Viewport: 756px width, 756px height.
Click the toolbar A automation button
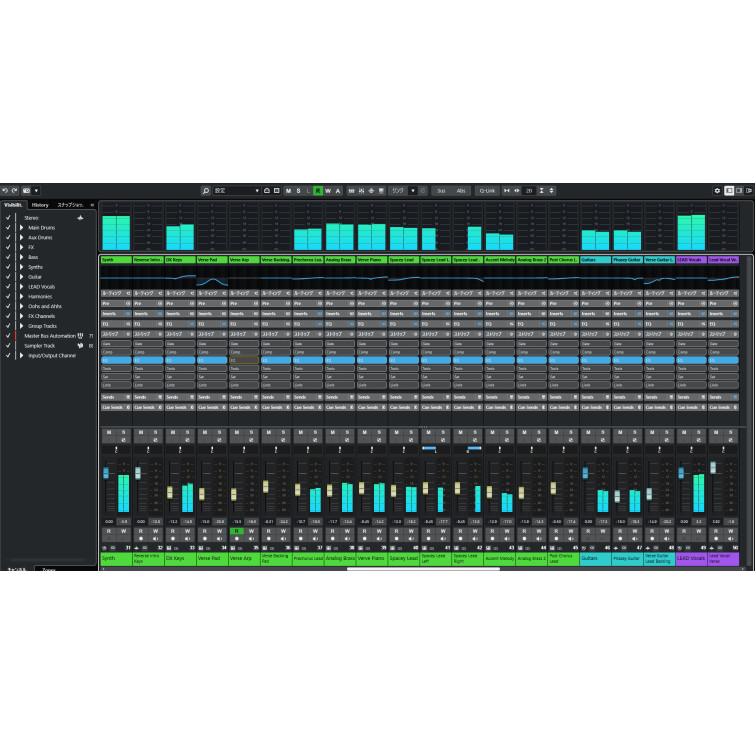[x=338, y=191]
